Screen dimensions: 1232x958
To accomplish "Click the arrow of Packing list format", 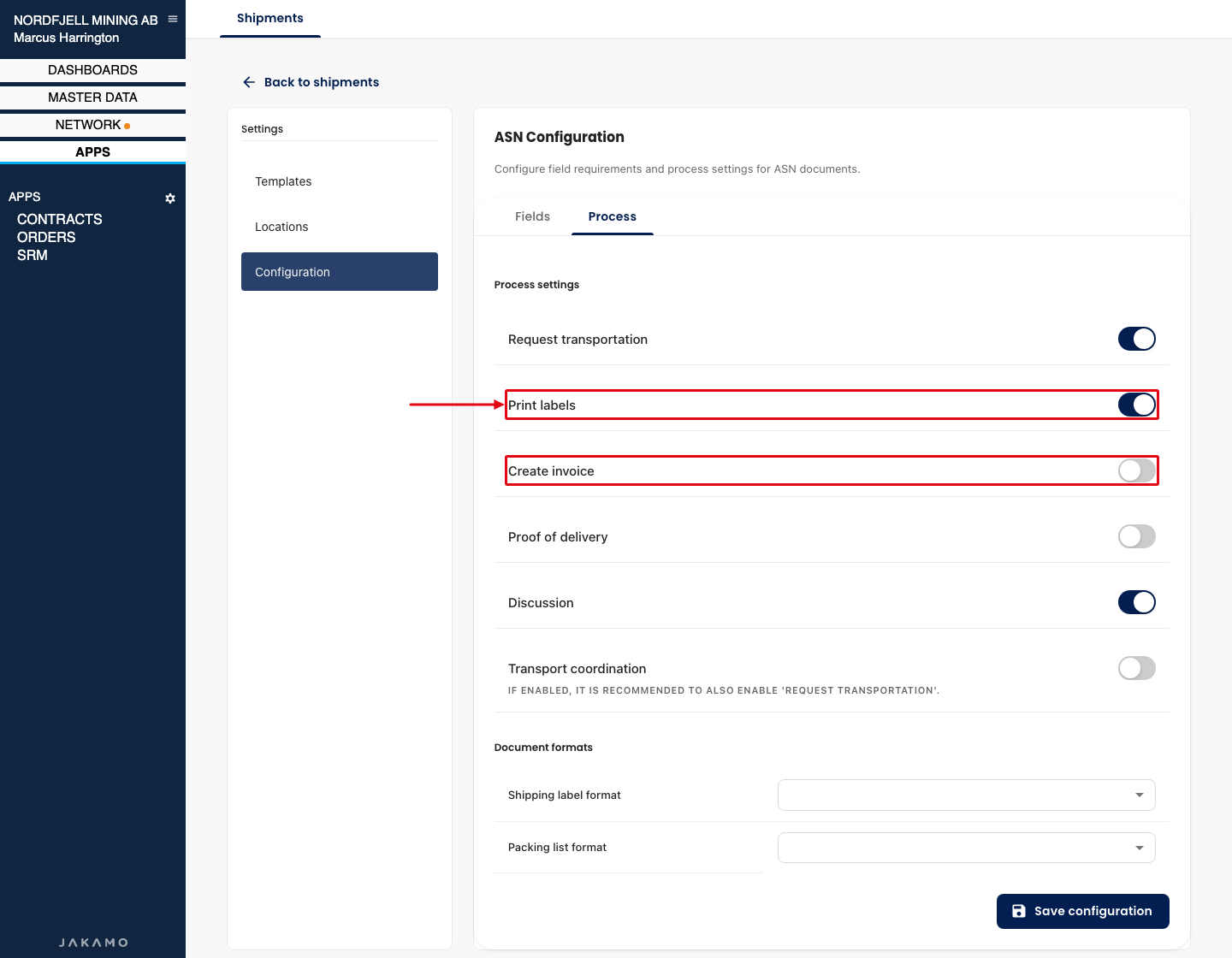I will [x=1140, y=848].
